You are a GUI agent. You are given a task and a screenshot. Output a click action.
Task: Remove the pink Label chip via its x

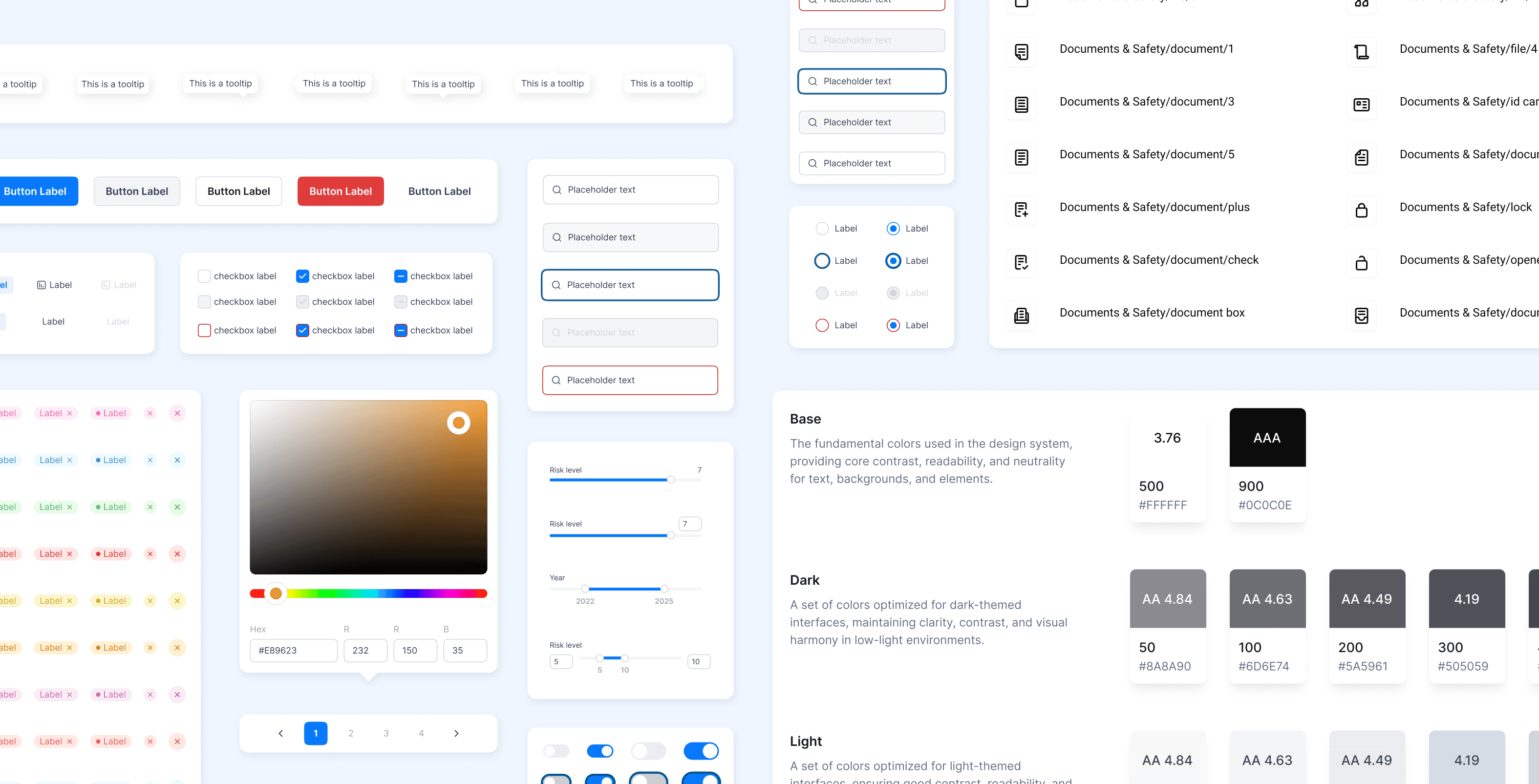[69, 413]
